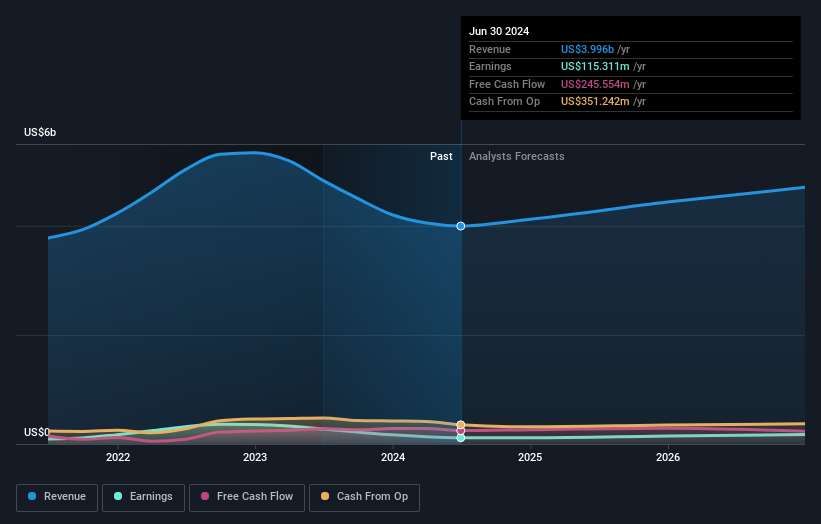Click the US$3.996b revenue value in tooltip
This screenshot has width=821, height=524.
coord(587,49)
